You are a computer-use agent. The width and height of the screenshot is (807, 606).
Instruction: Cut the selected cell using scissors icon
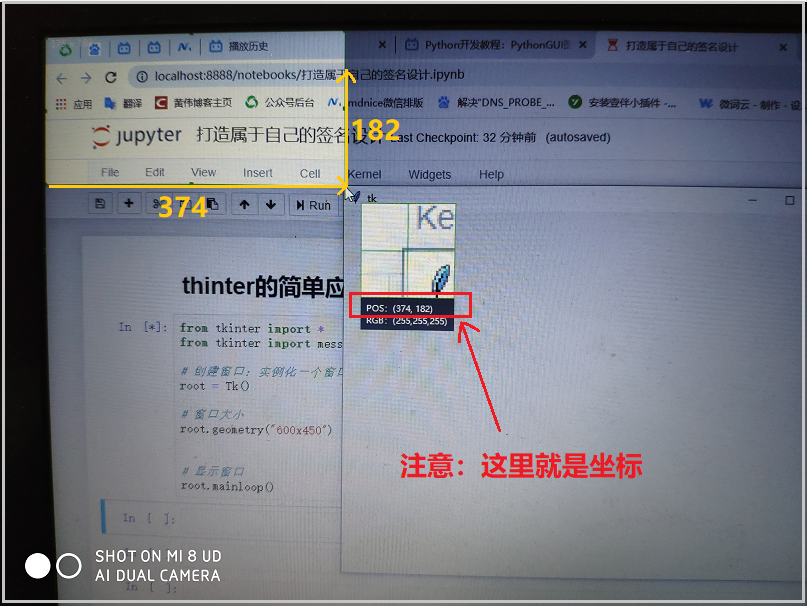click(x=158, y=204)
